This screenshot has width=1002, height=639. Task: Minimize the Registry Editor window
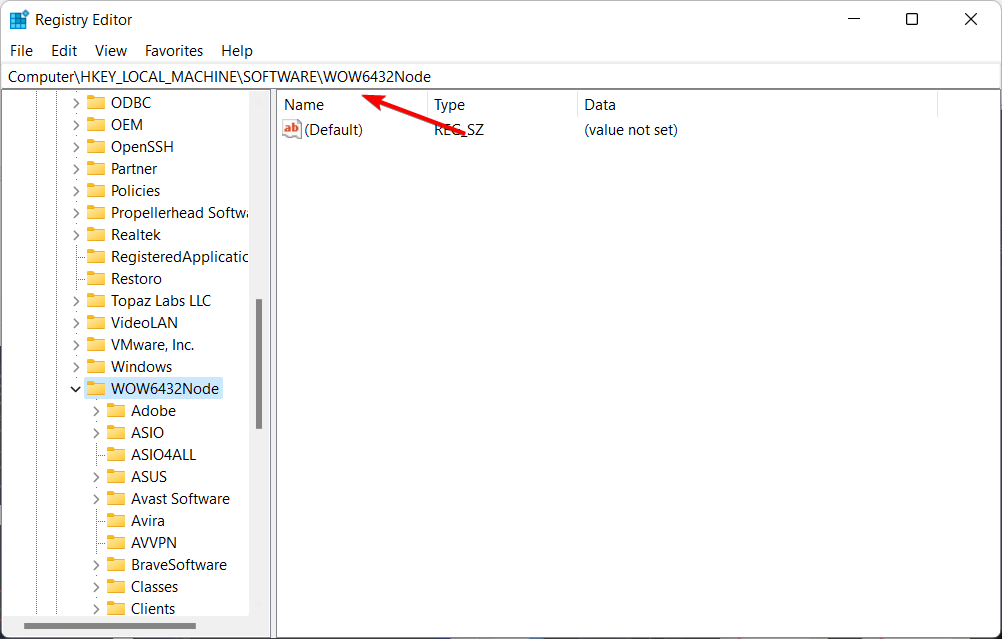(x=854, y=19)
